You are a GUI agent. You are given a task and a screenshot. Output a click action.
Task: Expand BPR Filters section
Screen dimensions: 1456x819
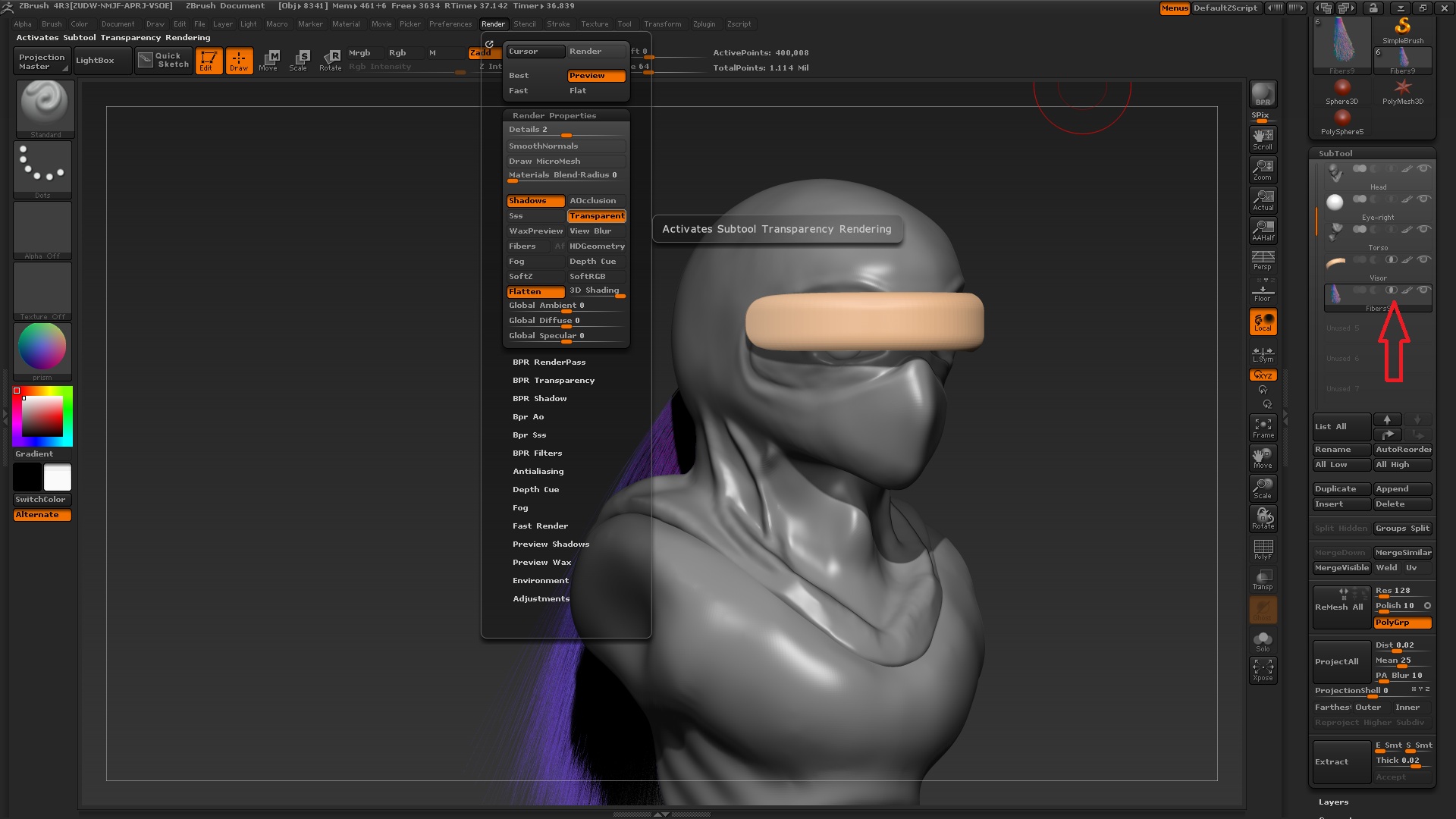click(537, 453)
